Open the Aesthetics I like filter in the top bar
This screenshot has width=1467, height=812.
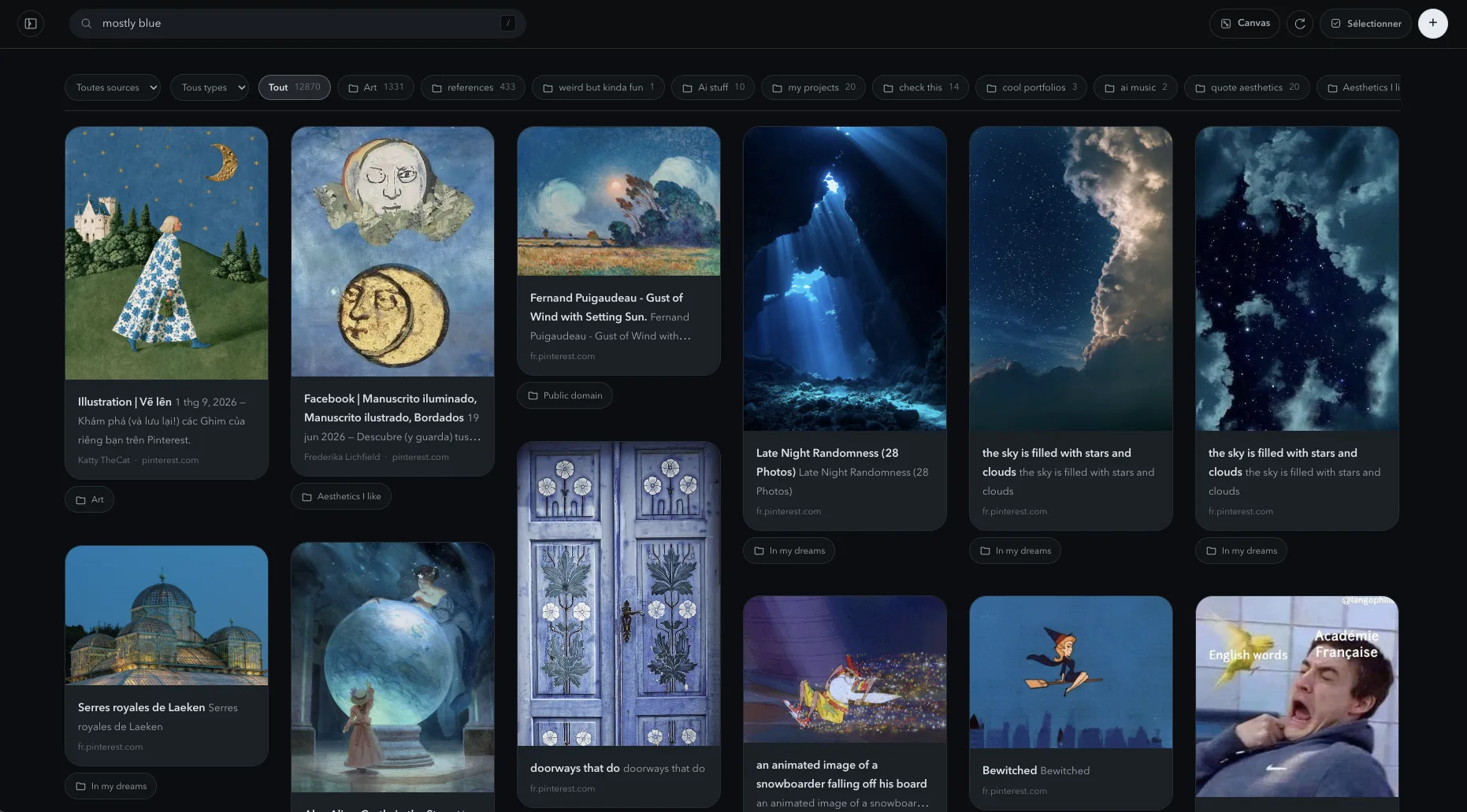pos(1359,87)
